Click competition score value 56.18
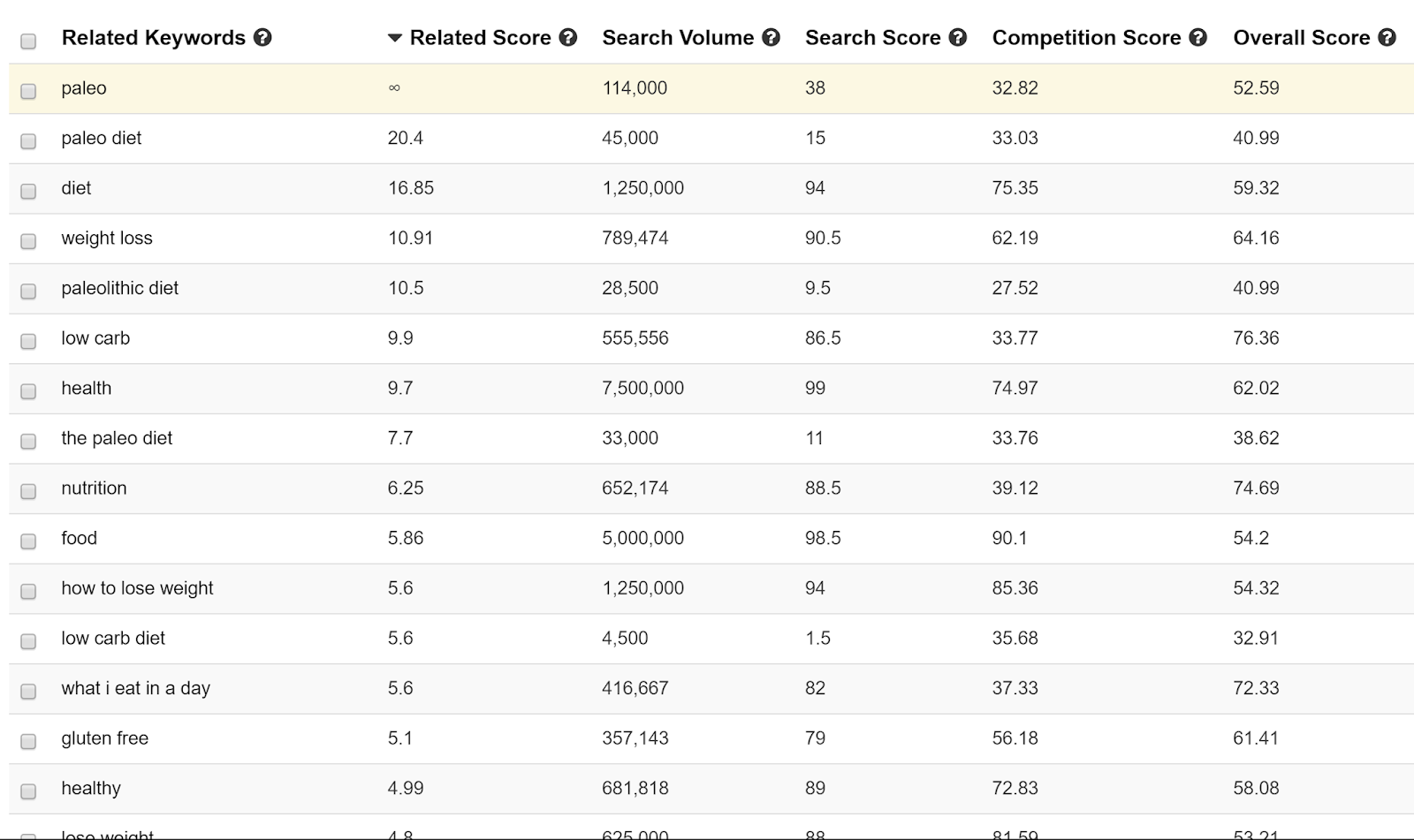 point(1015,738)
